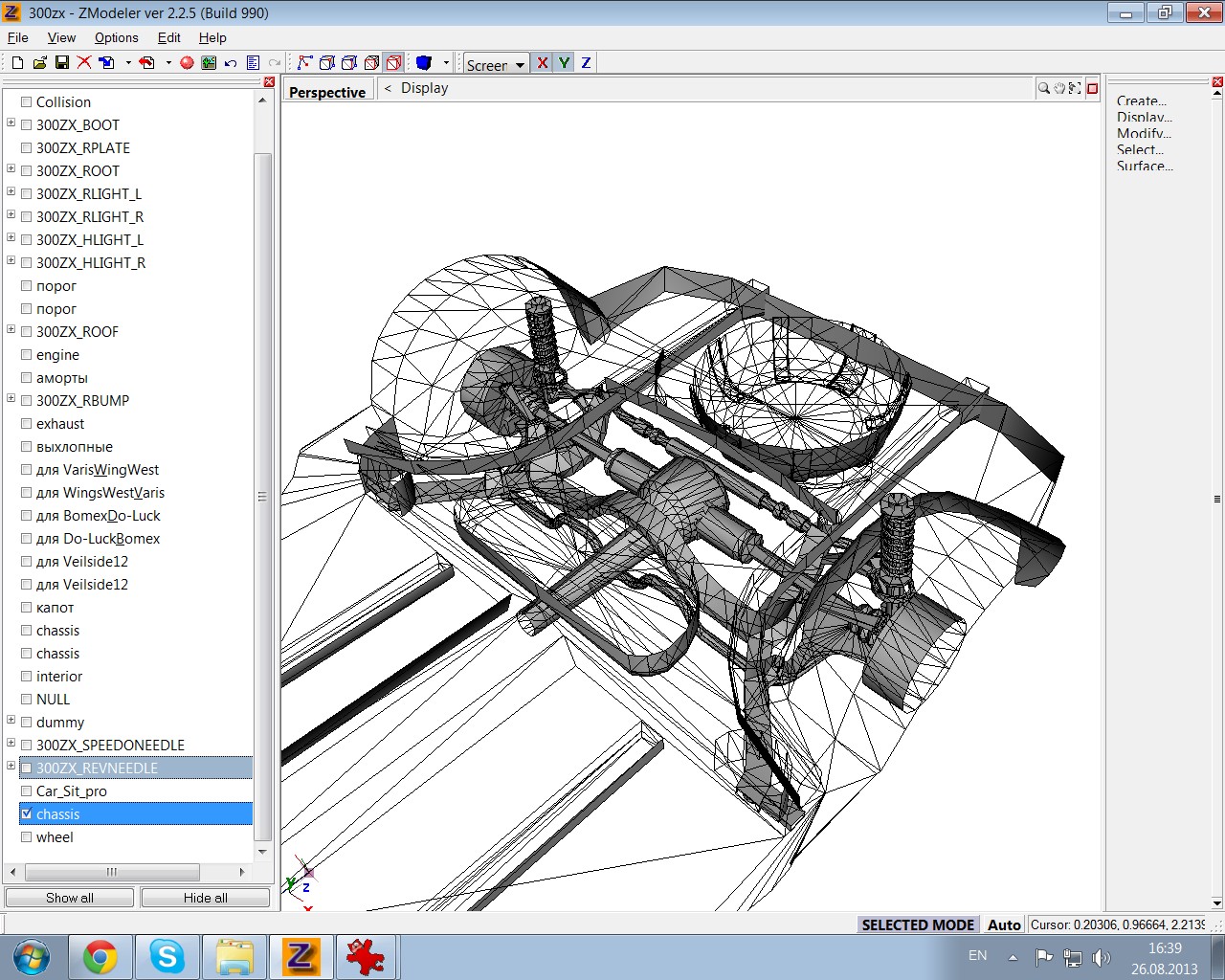Click the viewport Display menu label
1225x980 pixels.
pyautogui.click(x=425, y=88)
